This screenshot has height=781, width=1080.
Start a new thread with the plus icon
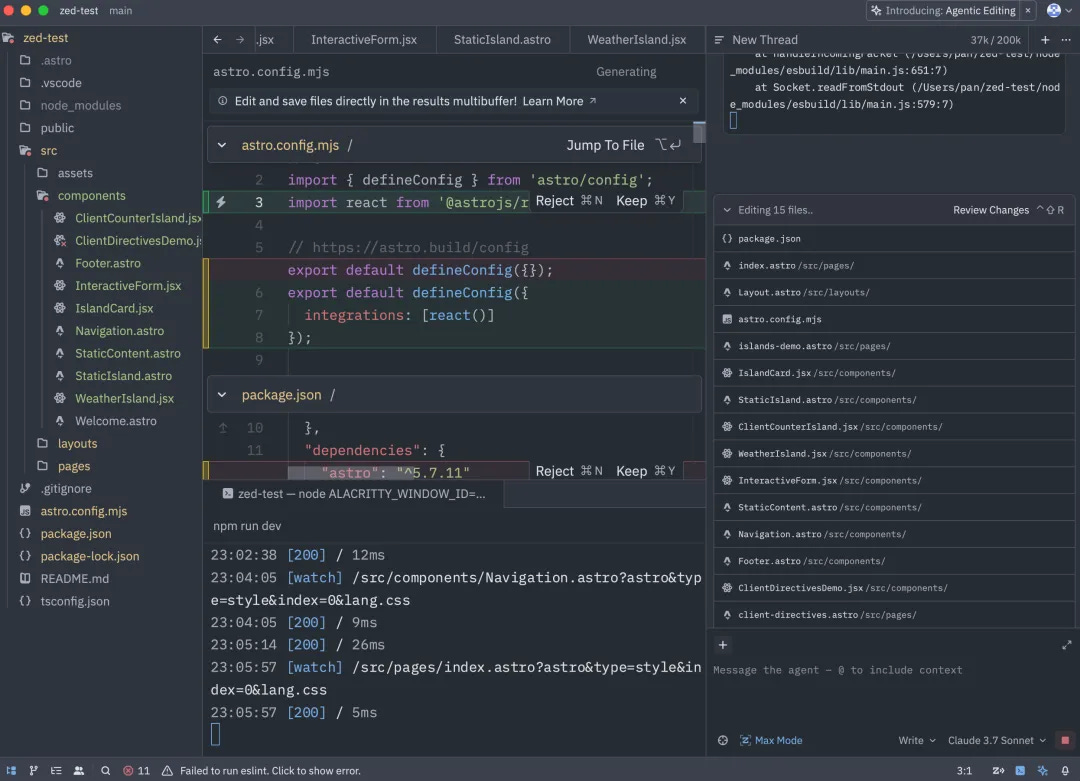tap(1045, 40)
